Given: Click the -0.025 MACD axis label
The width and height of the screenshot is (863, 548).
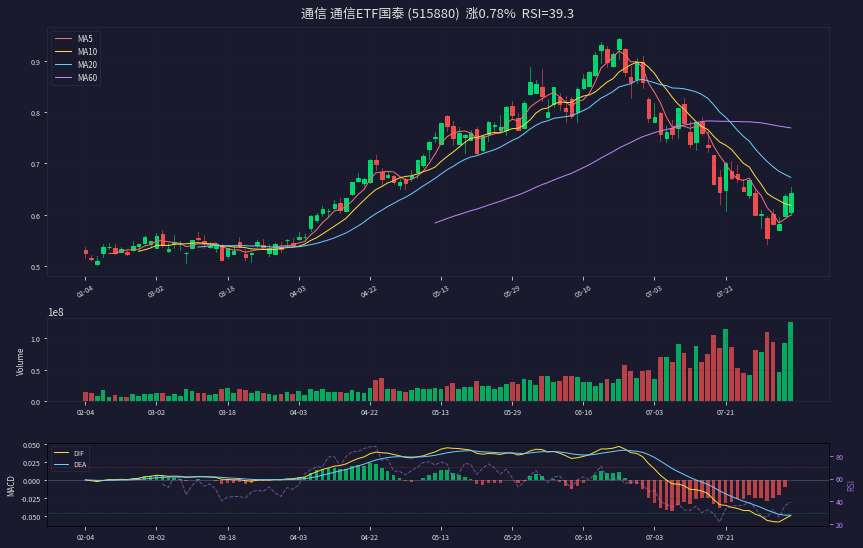Looking at the screenshot, I should [30, 500].
